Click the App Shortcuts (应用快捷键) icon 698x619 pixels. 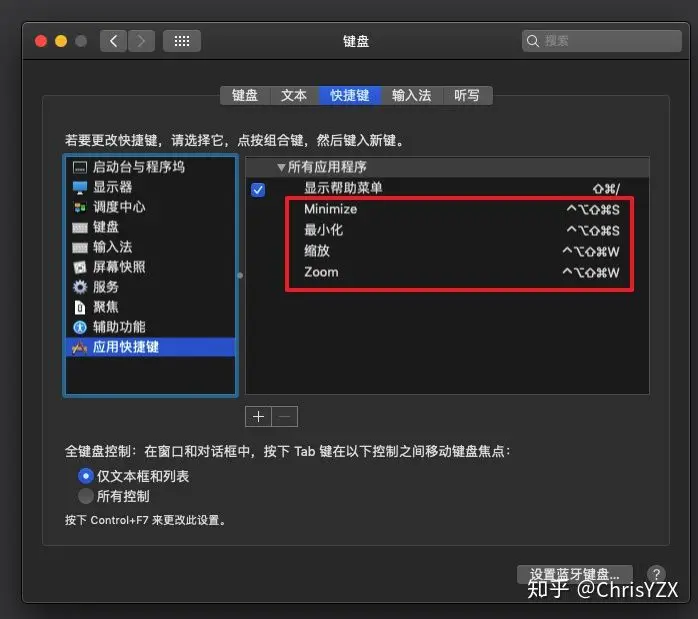click(80, 347)
